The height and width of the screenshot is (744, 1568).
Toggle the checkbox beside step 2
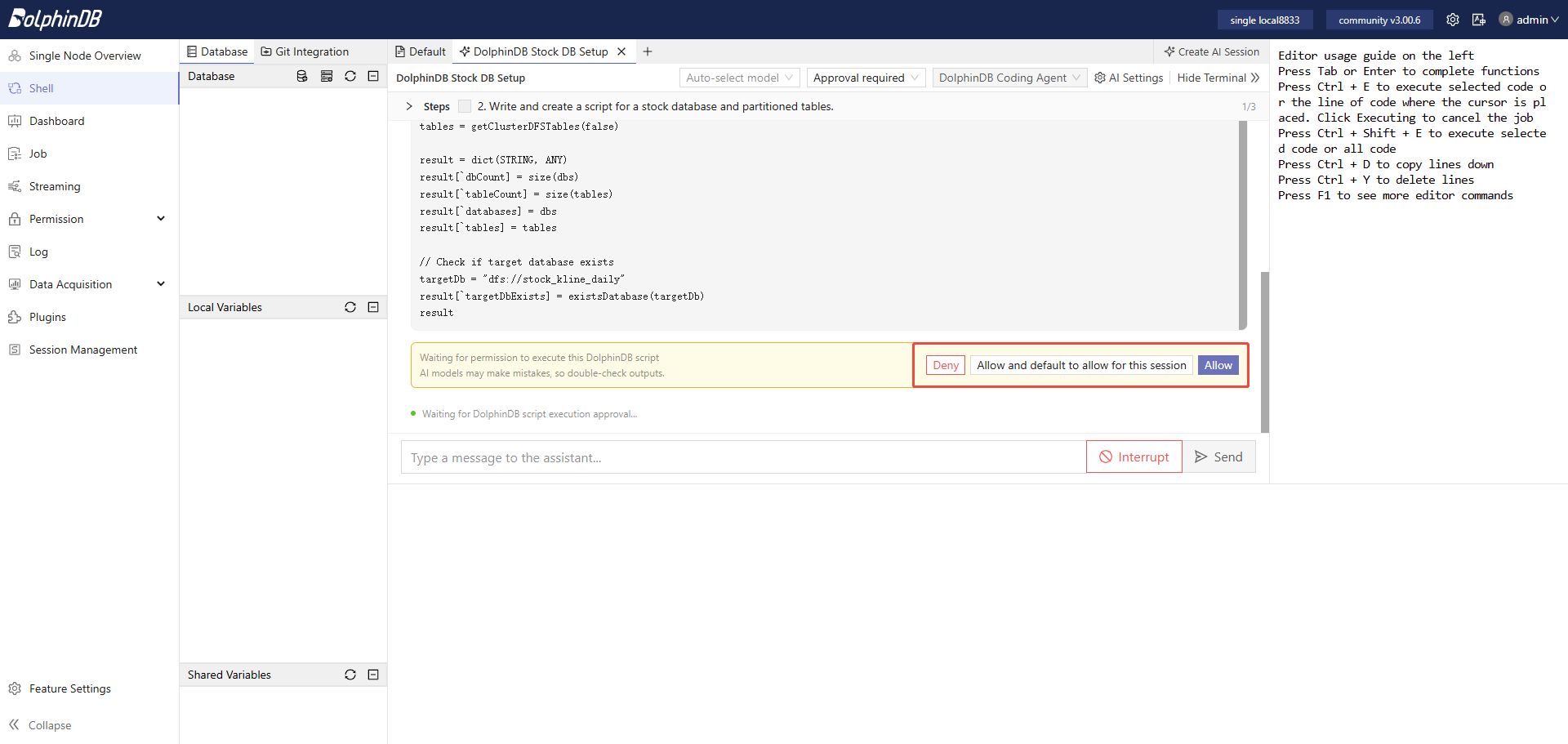pos(465,106)
